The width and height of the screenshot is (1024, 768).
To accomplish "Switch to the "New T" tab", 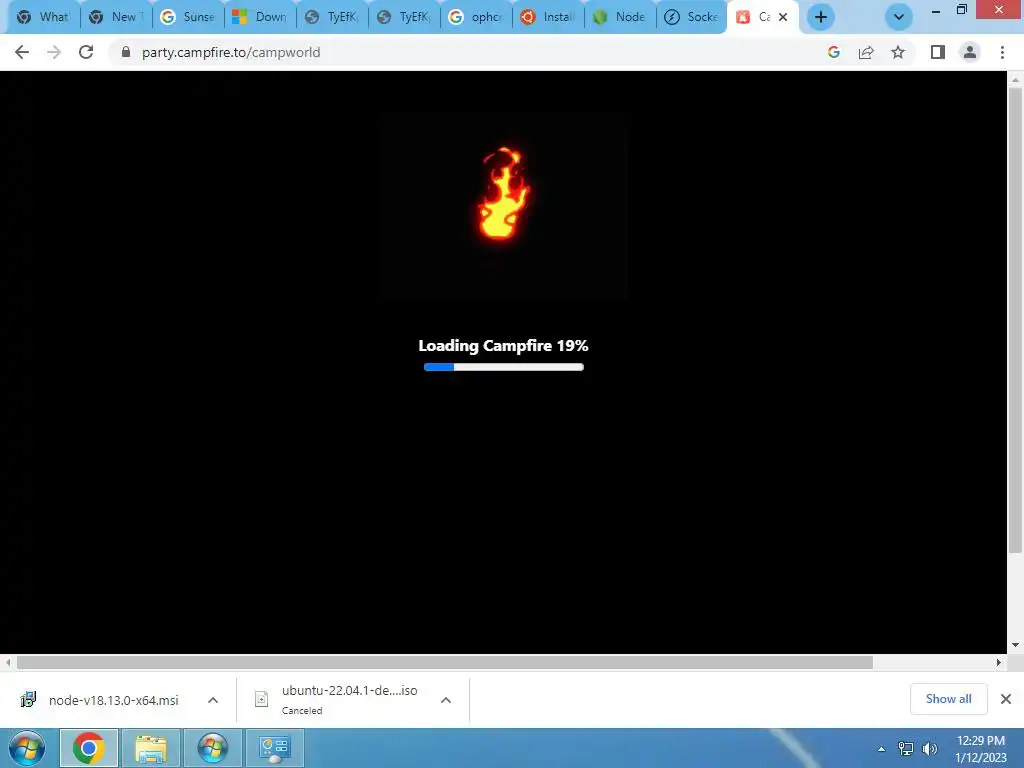I will coord(116,17).
